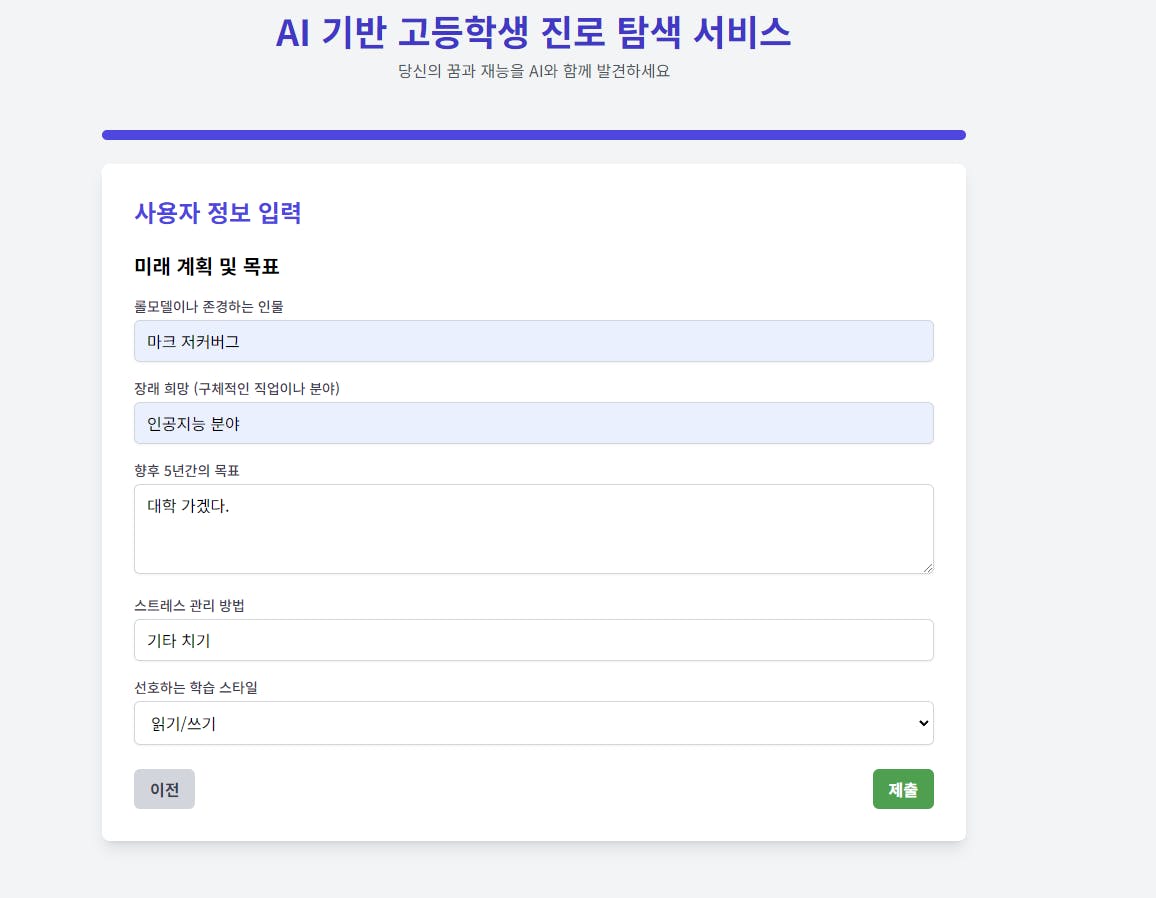Click empty space between 이전 and 제출 buttons

(x=533, y=789)
